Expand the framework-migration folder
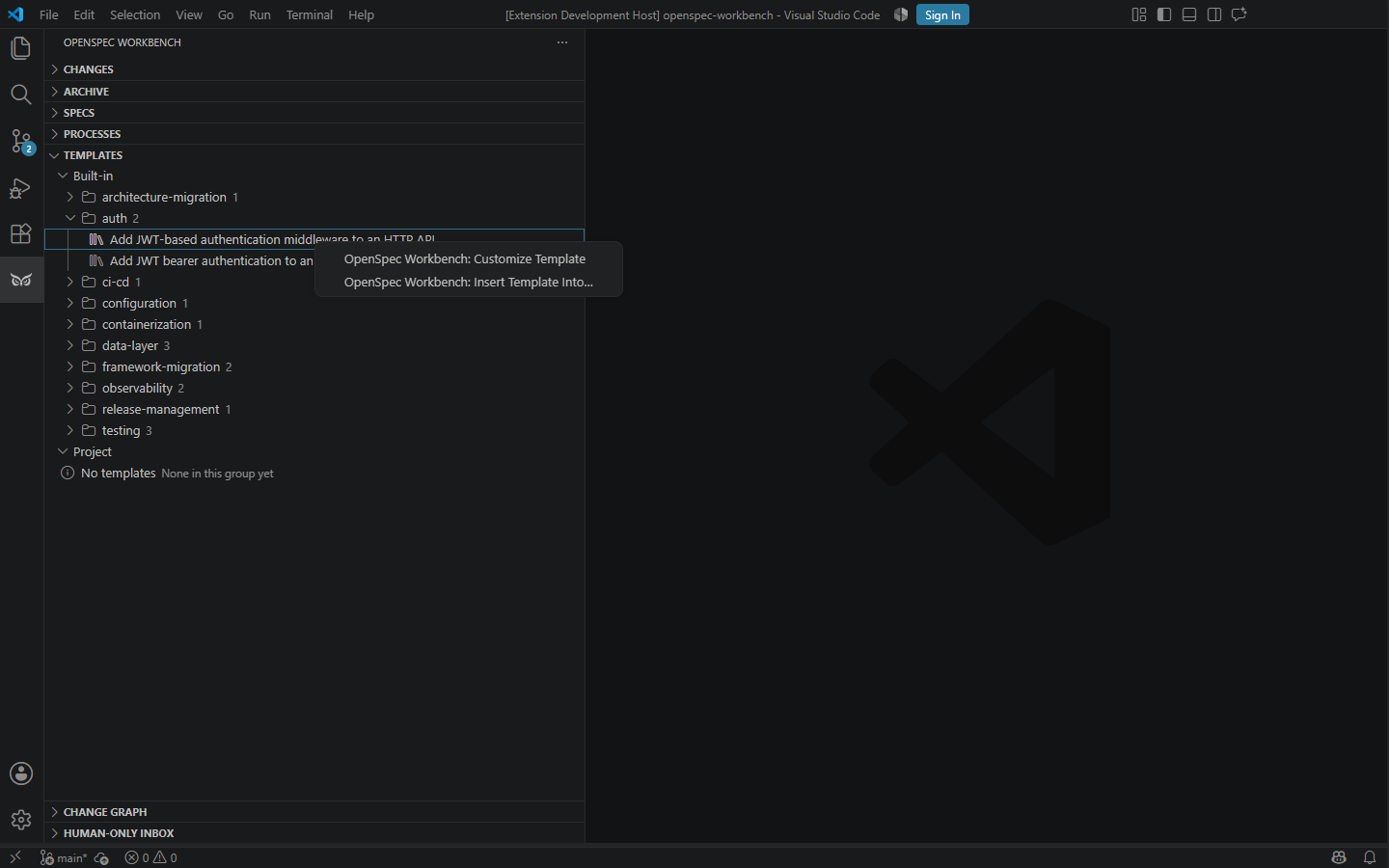Image resolution: width=1389 pixels, height=868 pixels. click(314, 366)
